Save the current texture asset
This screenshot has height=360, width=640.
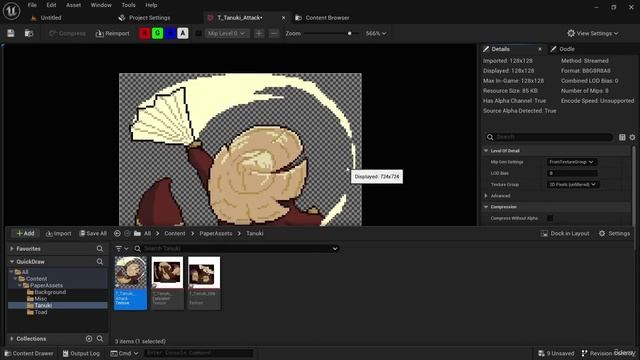(x=11, y=33)
